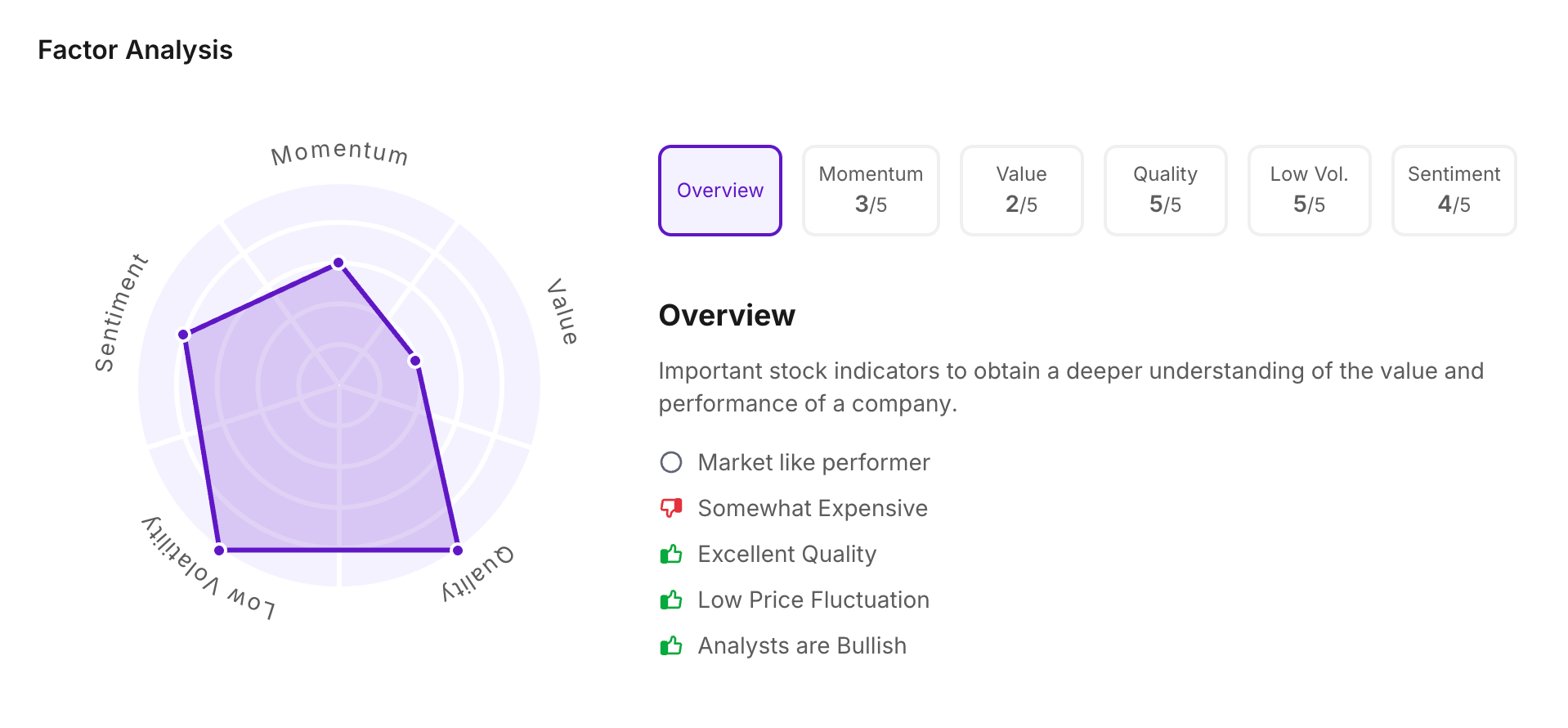Open the Momentum 3/5 tab
Screen dimensions: 1568x728
[x=871, y=191]
